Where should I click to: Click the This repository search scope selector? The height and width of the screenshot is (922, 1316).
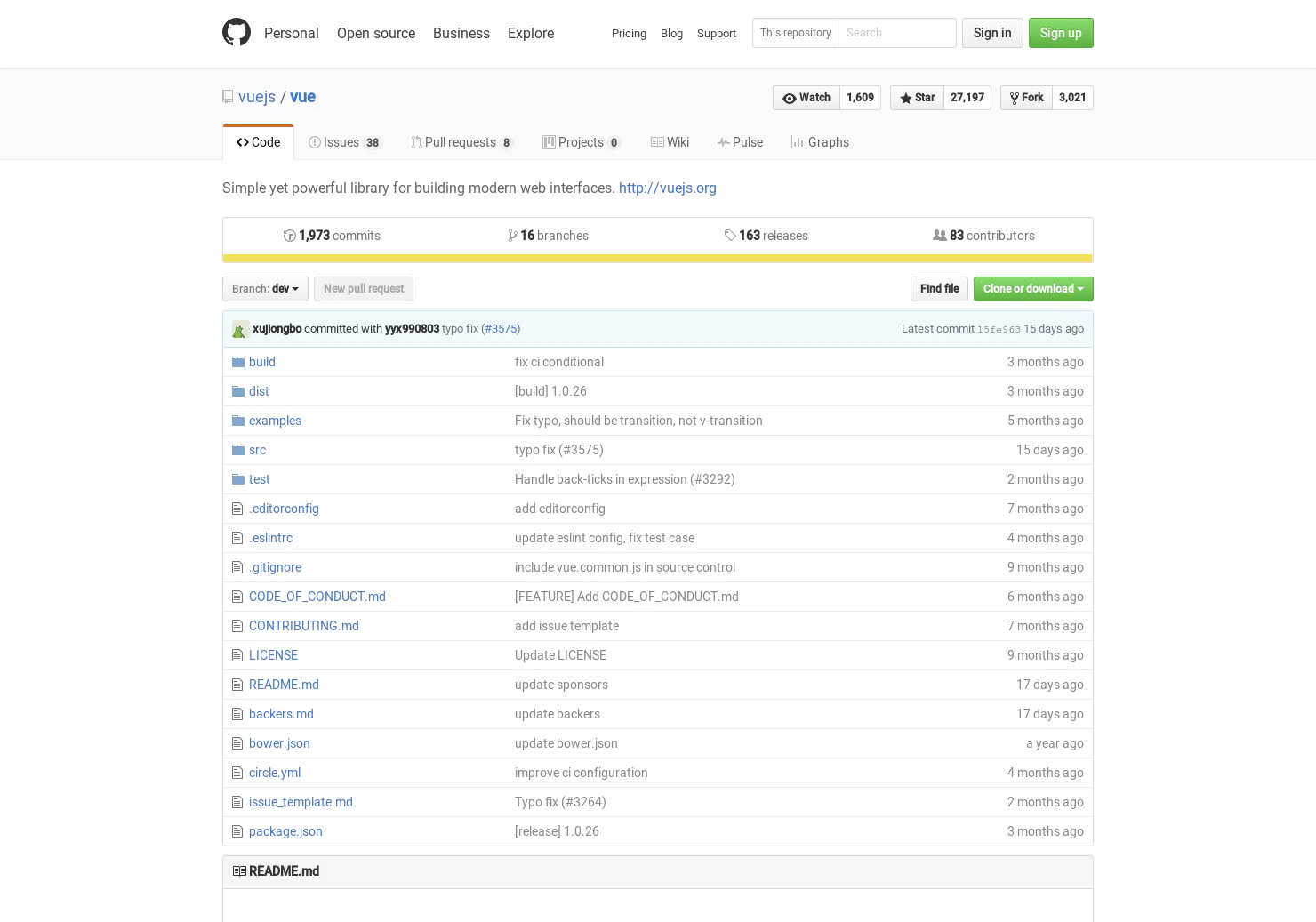tap(795, 33)
